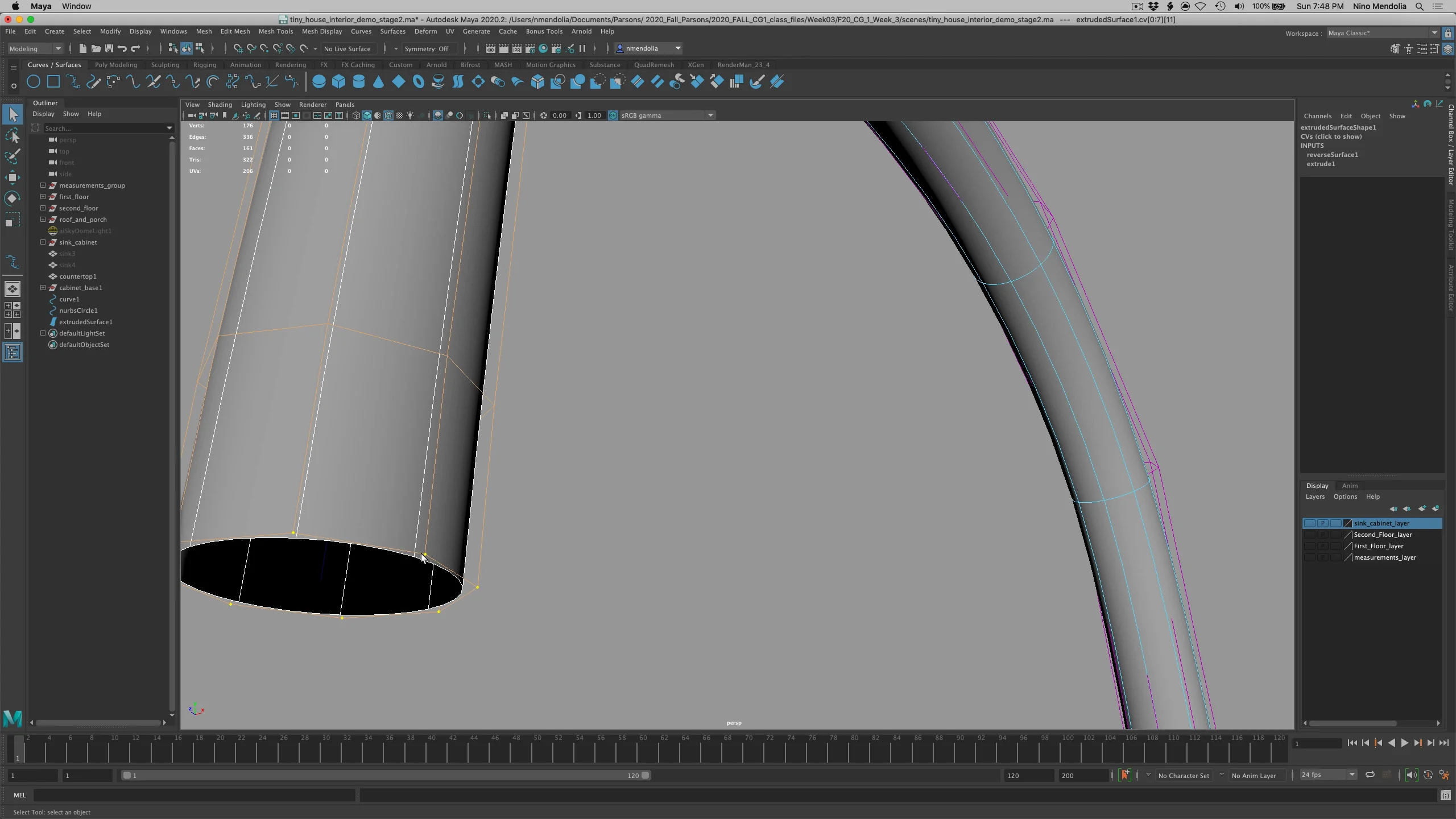The image size is (1456, 819).
Task: Create a polygon cube from the shelf
Action: point(339,82)
